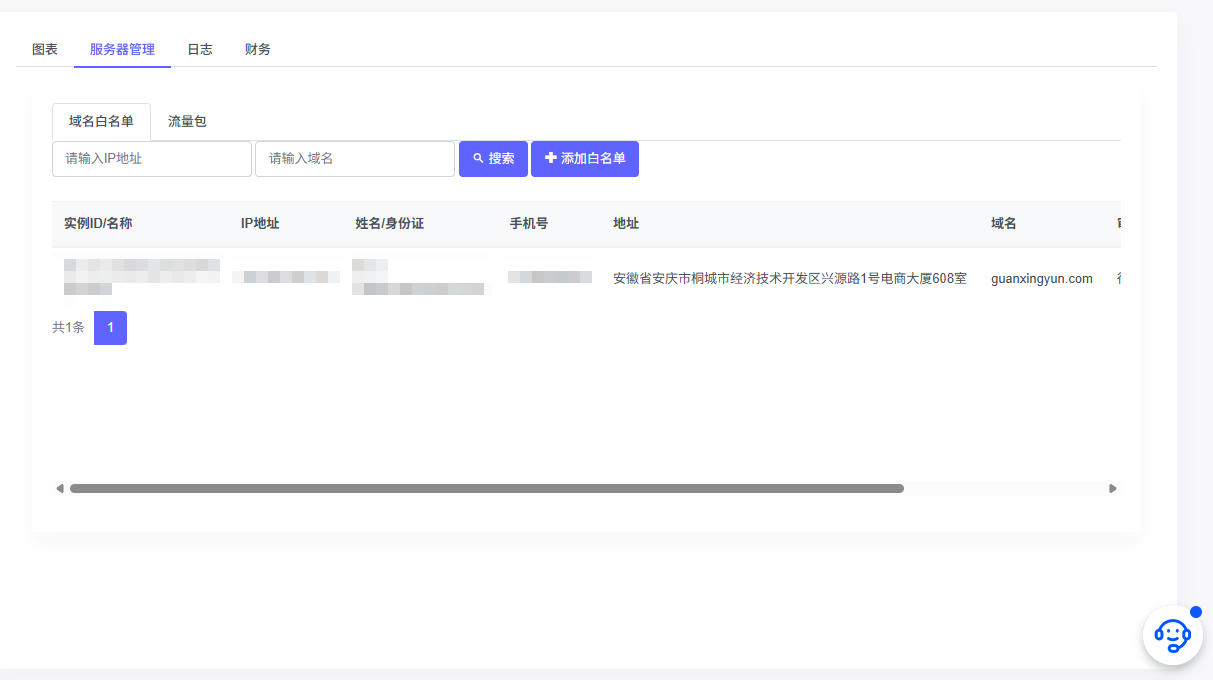Switch to the 日志 tab
The height and width of the screenshot is (680, 1213).
pos(199,48)
